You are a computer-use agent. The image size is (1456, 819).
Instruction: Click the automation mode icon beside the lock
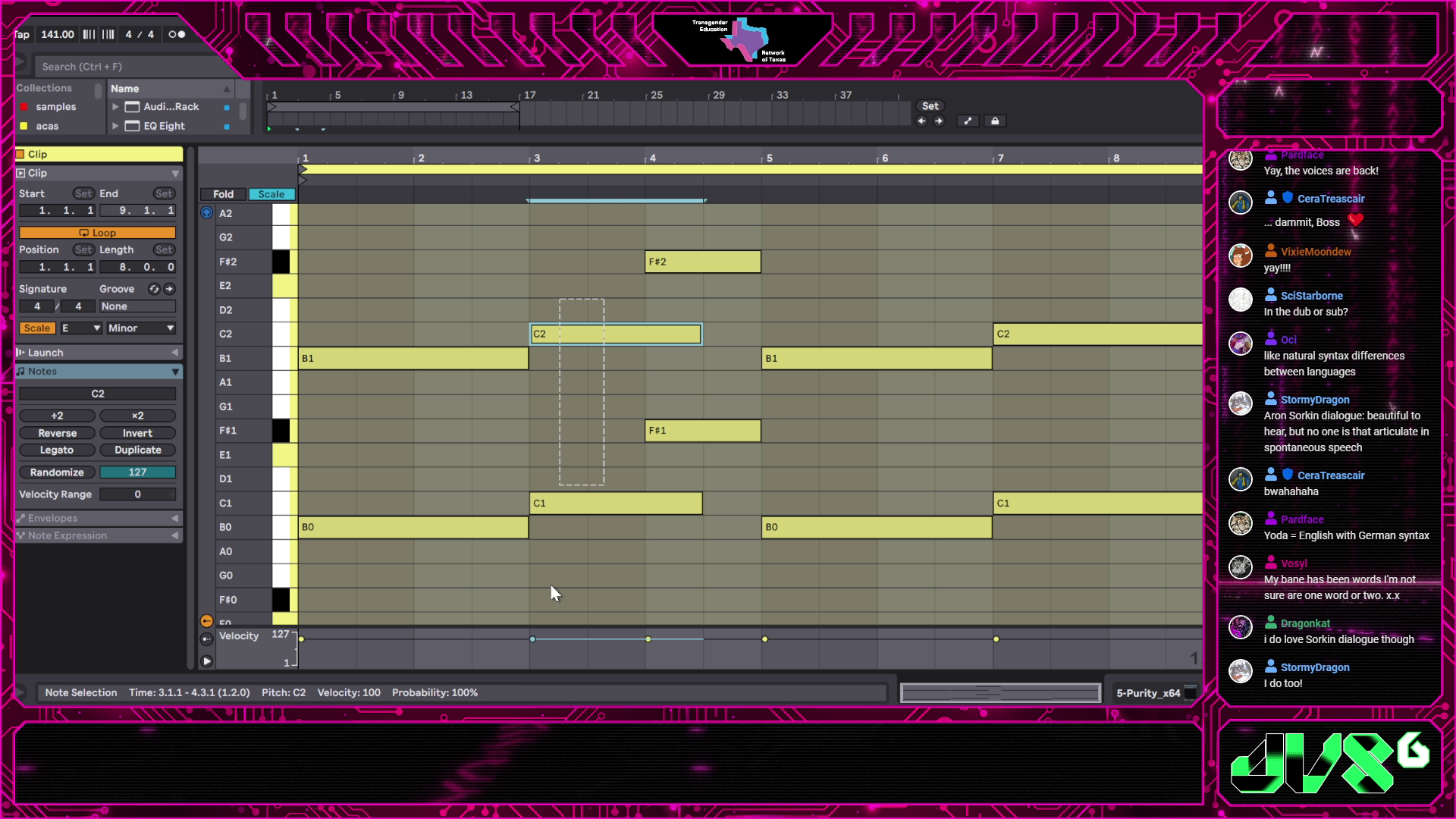[x=968, y=121]
